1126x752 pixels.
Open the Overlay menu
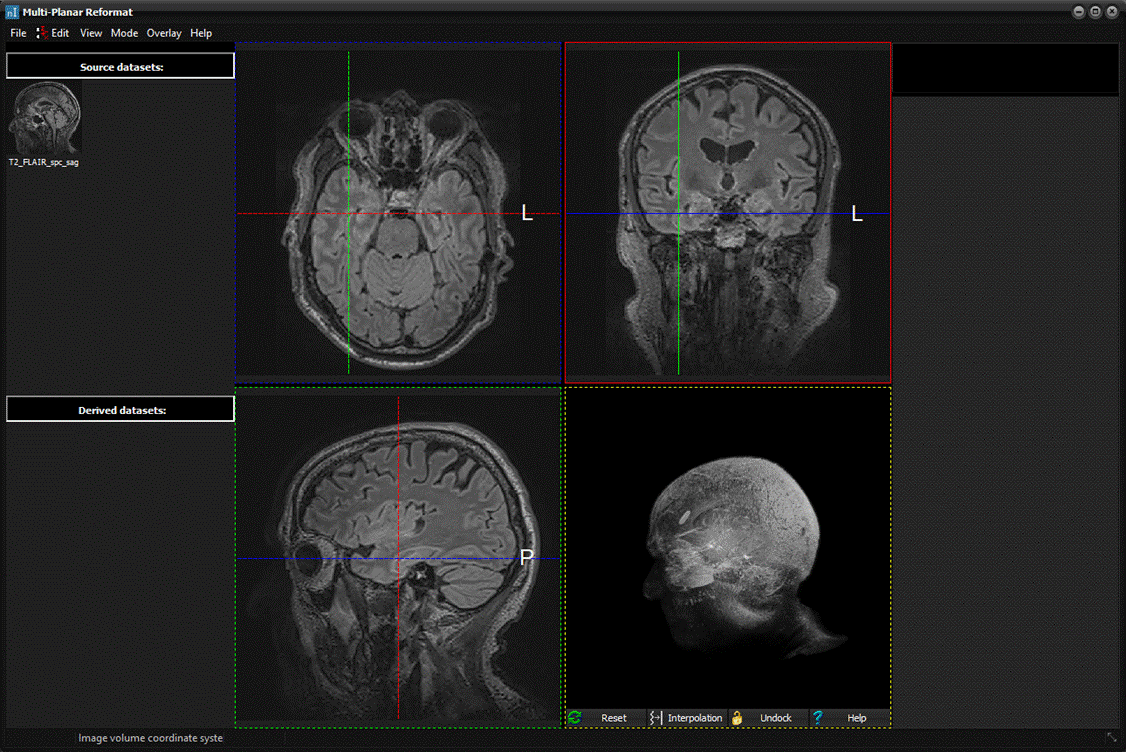coord(164,33)
